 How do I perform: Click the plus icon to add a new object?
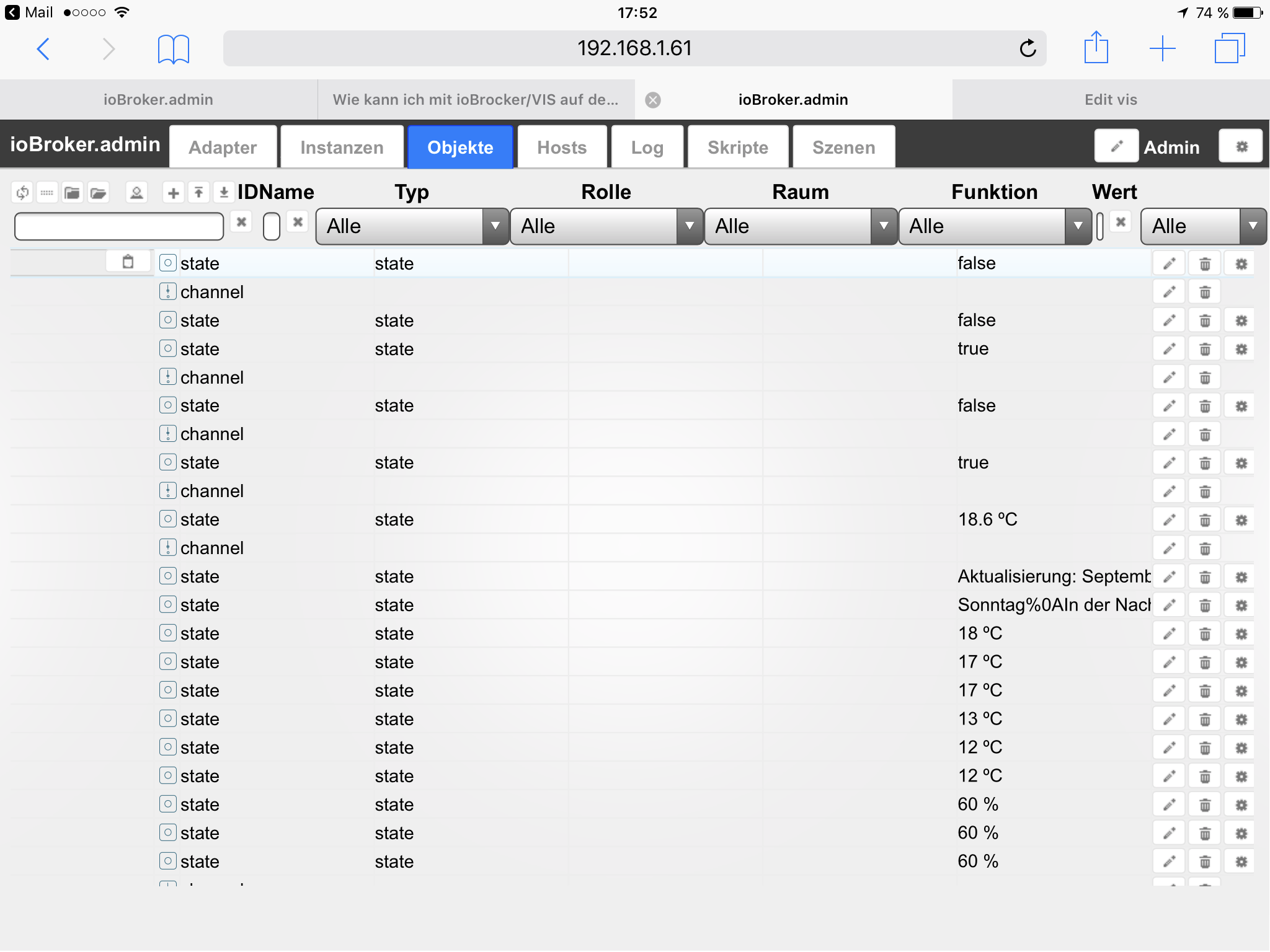click(174, 193)
